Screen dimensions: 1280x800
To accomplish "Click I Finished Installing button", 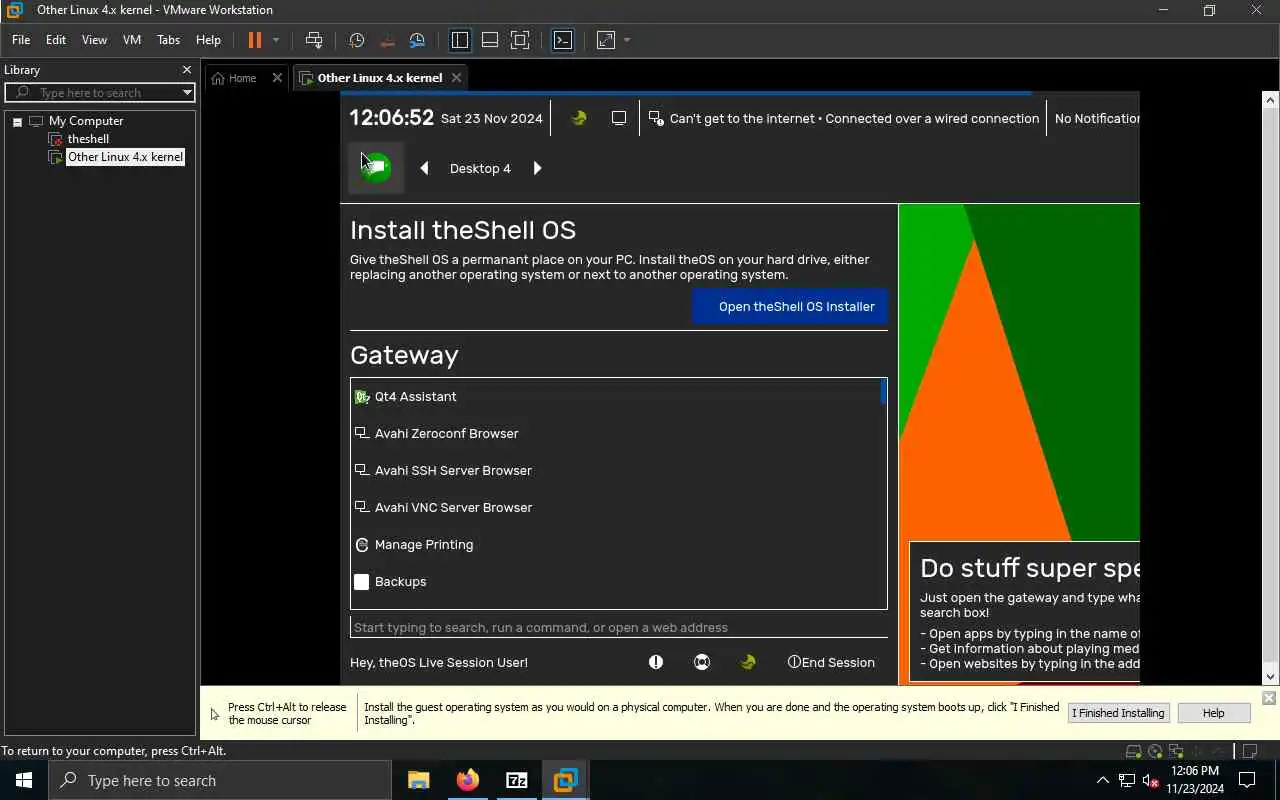I will [x=1118, y=713].
